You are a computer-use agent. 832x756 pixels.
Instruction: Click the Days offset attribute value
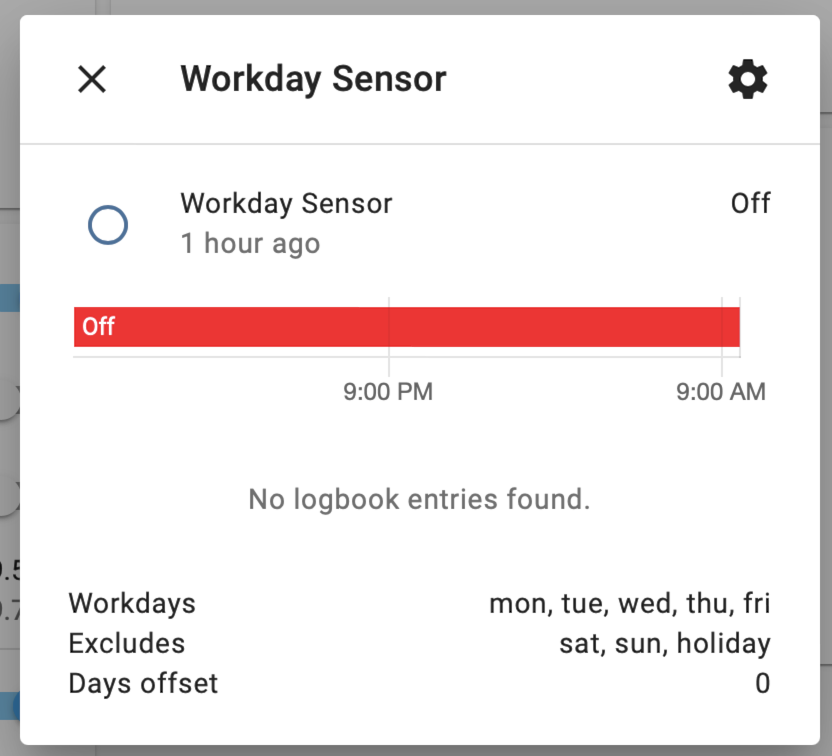point(763,683)
